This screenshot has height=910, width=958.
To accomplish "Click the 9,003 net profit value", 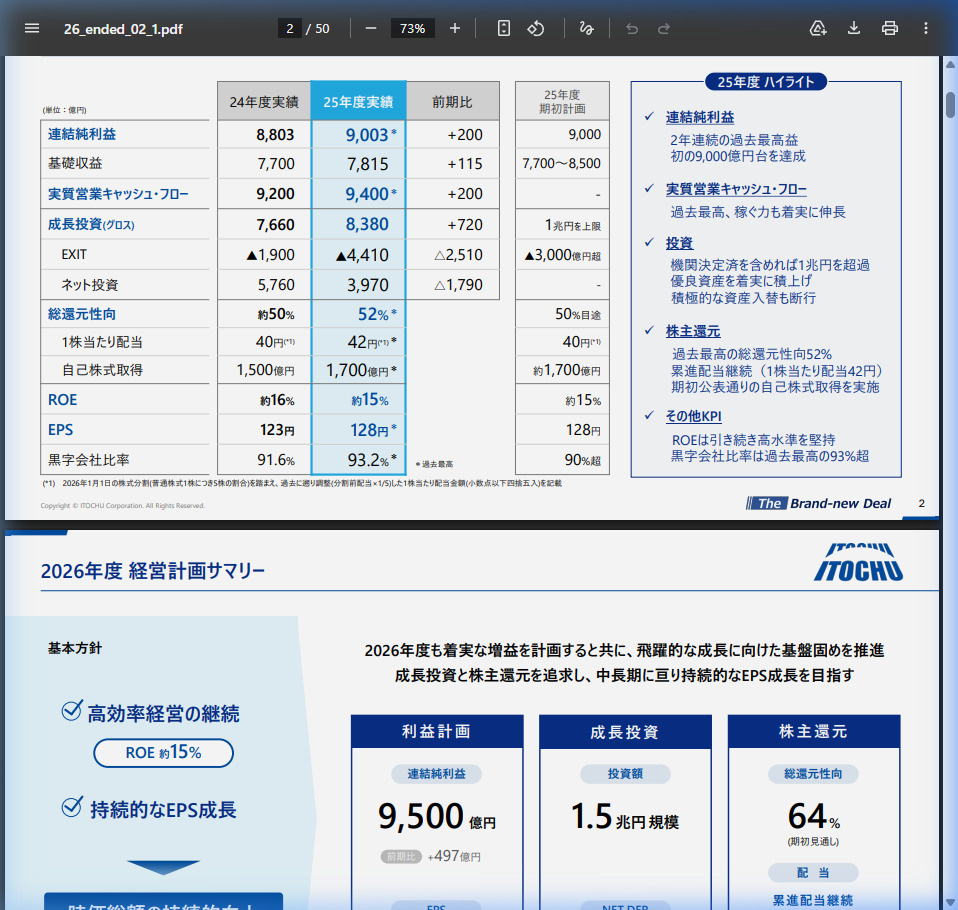I will tap(367, 134).
